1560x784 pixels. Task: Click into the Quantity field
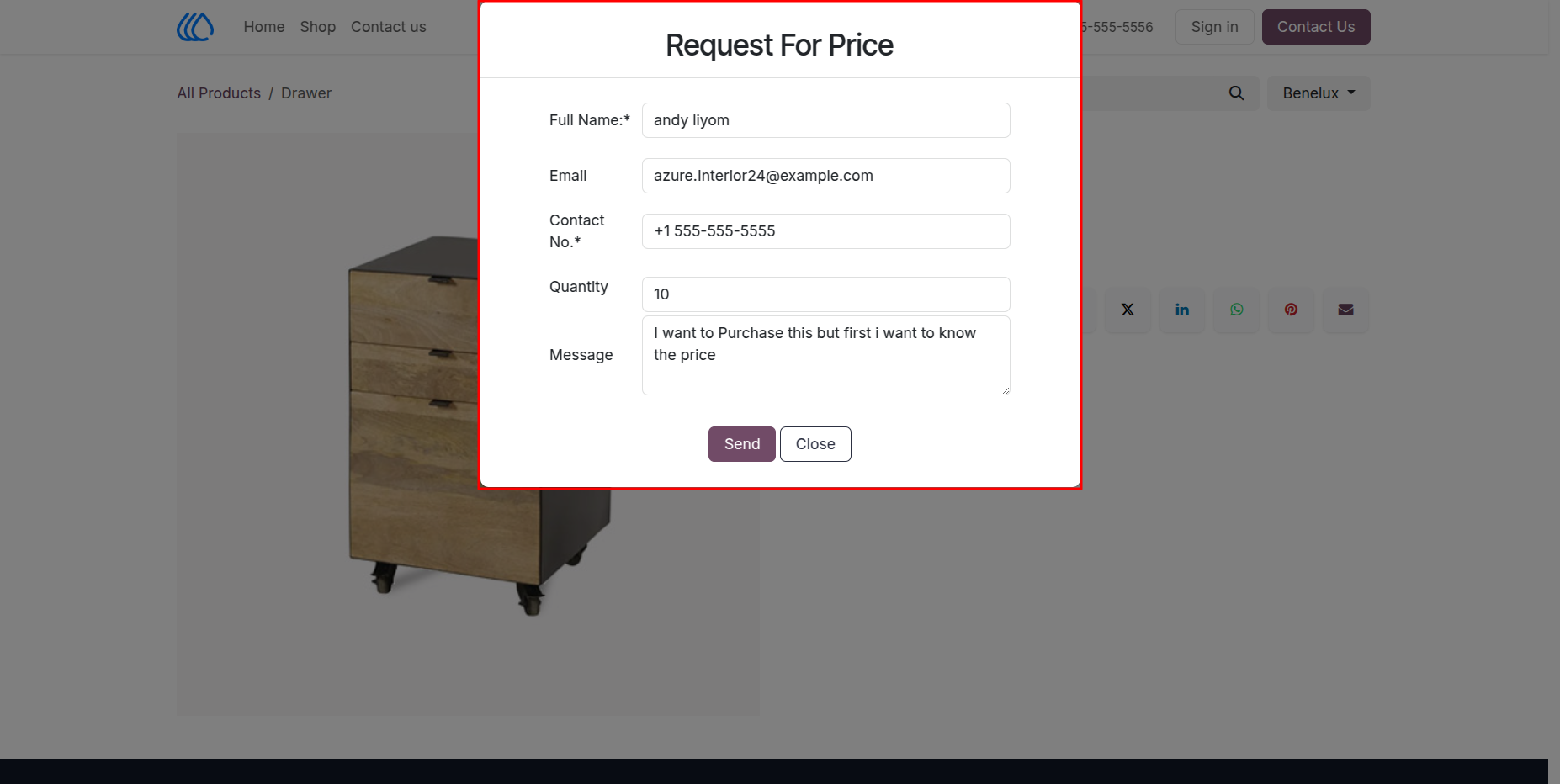pos(826,294)
